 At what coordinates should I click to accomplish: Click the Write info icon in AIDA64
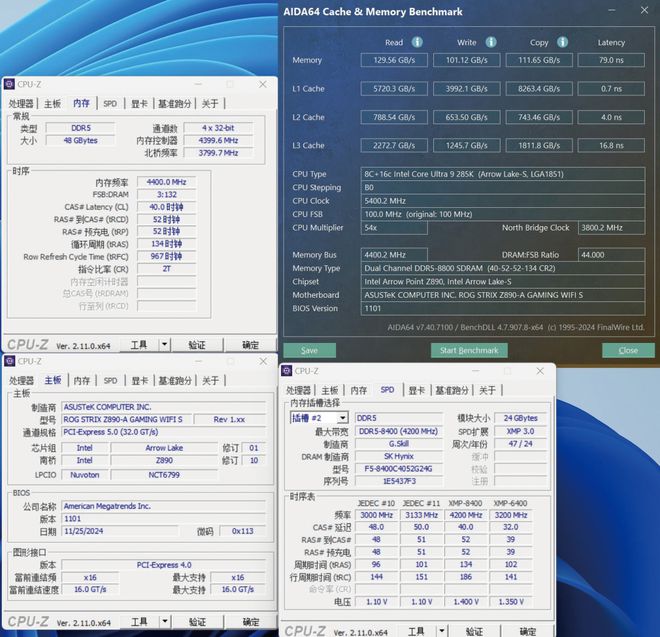(x=491, y=42)
